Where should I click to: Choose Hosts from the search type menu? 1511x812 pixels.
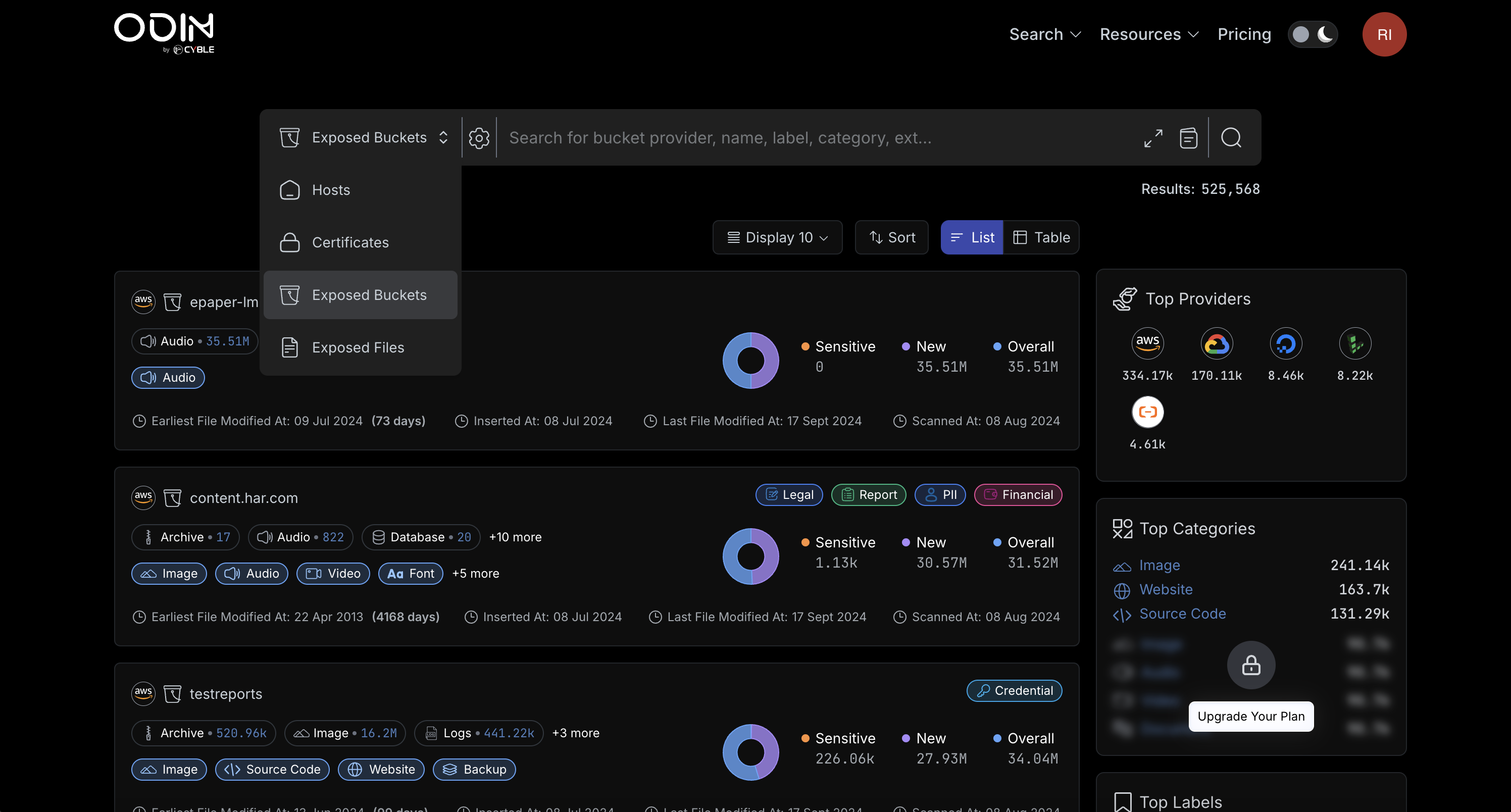coord(360,190)
